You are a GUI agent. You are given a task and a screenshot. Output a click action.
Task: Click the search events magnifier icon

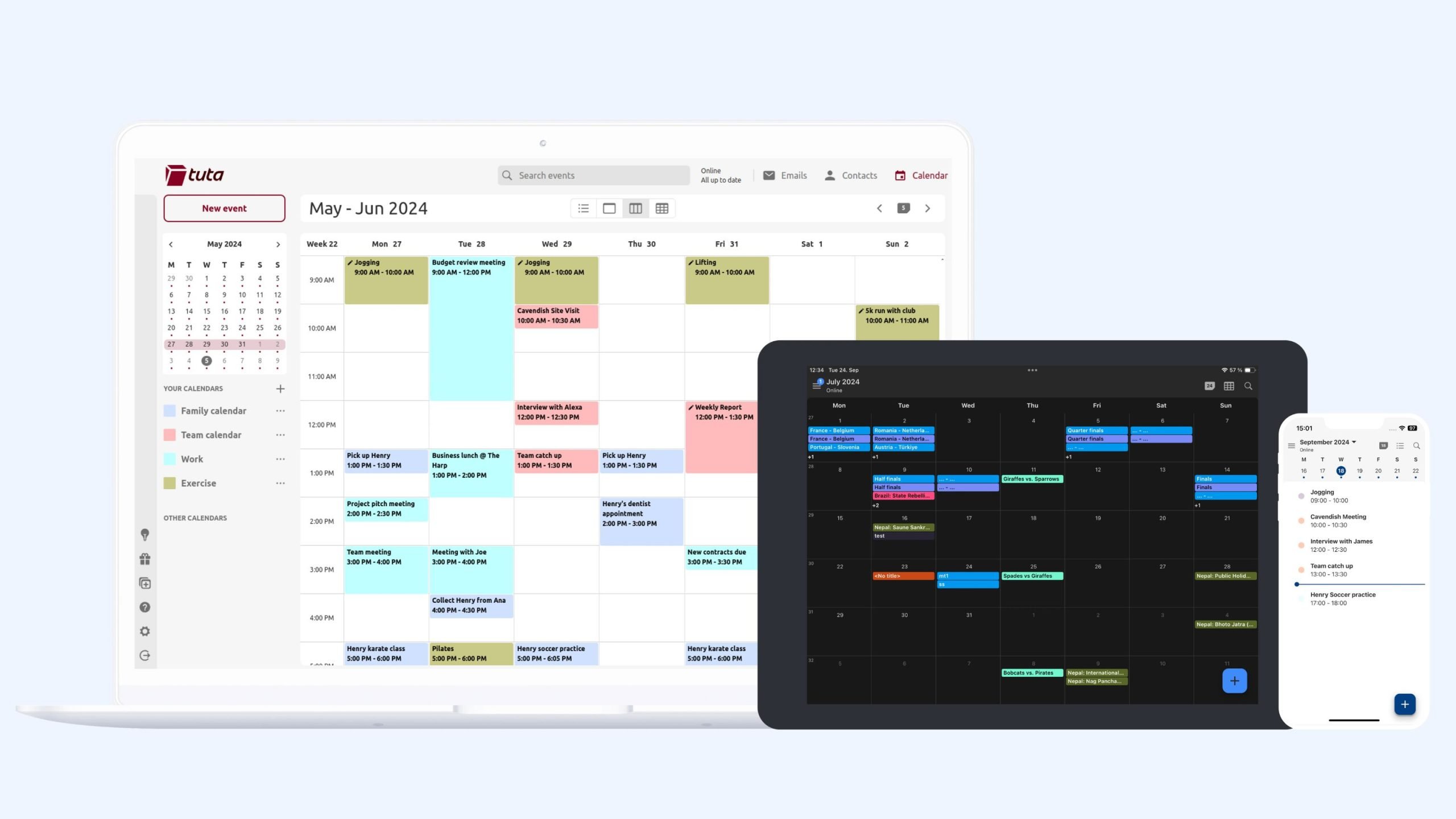508,175
